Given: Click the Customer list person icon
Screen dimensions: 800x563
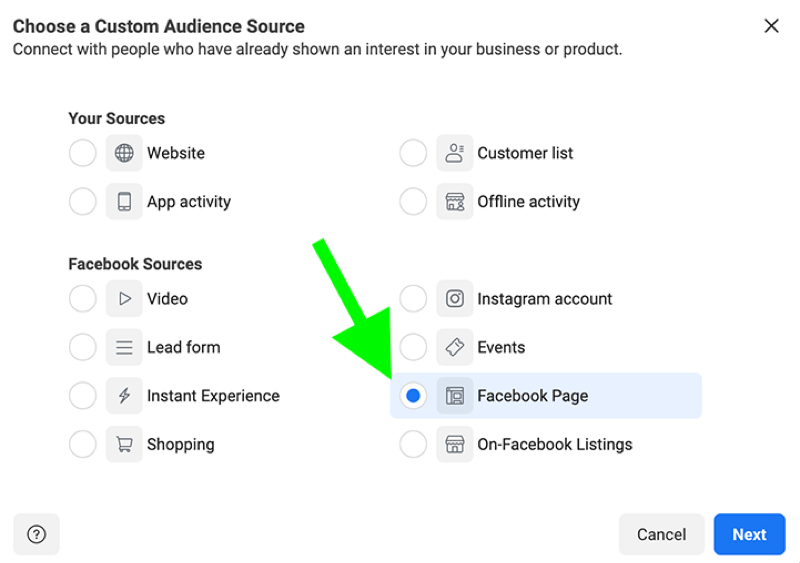Looking at the screenshot, I should pos(455,153).
